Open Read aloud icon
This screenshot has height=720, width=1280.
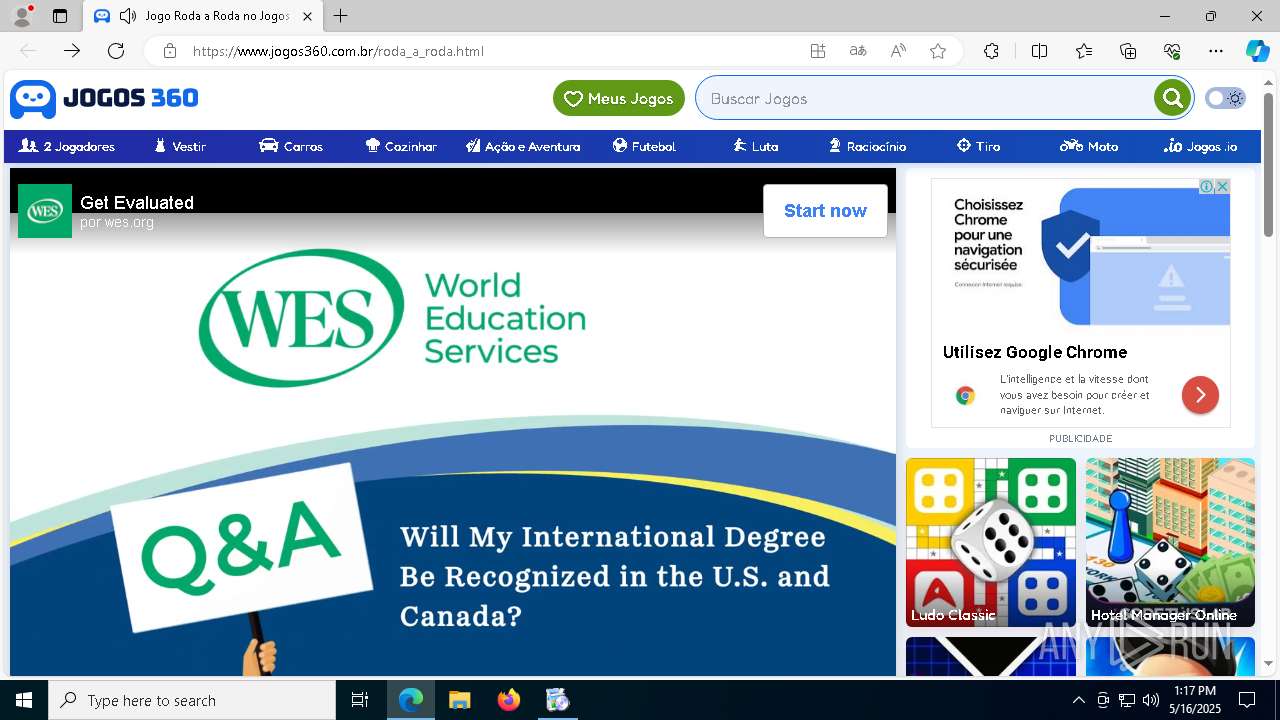(x=898, y=51)
